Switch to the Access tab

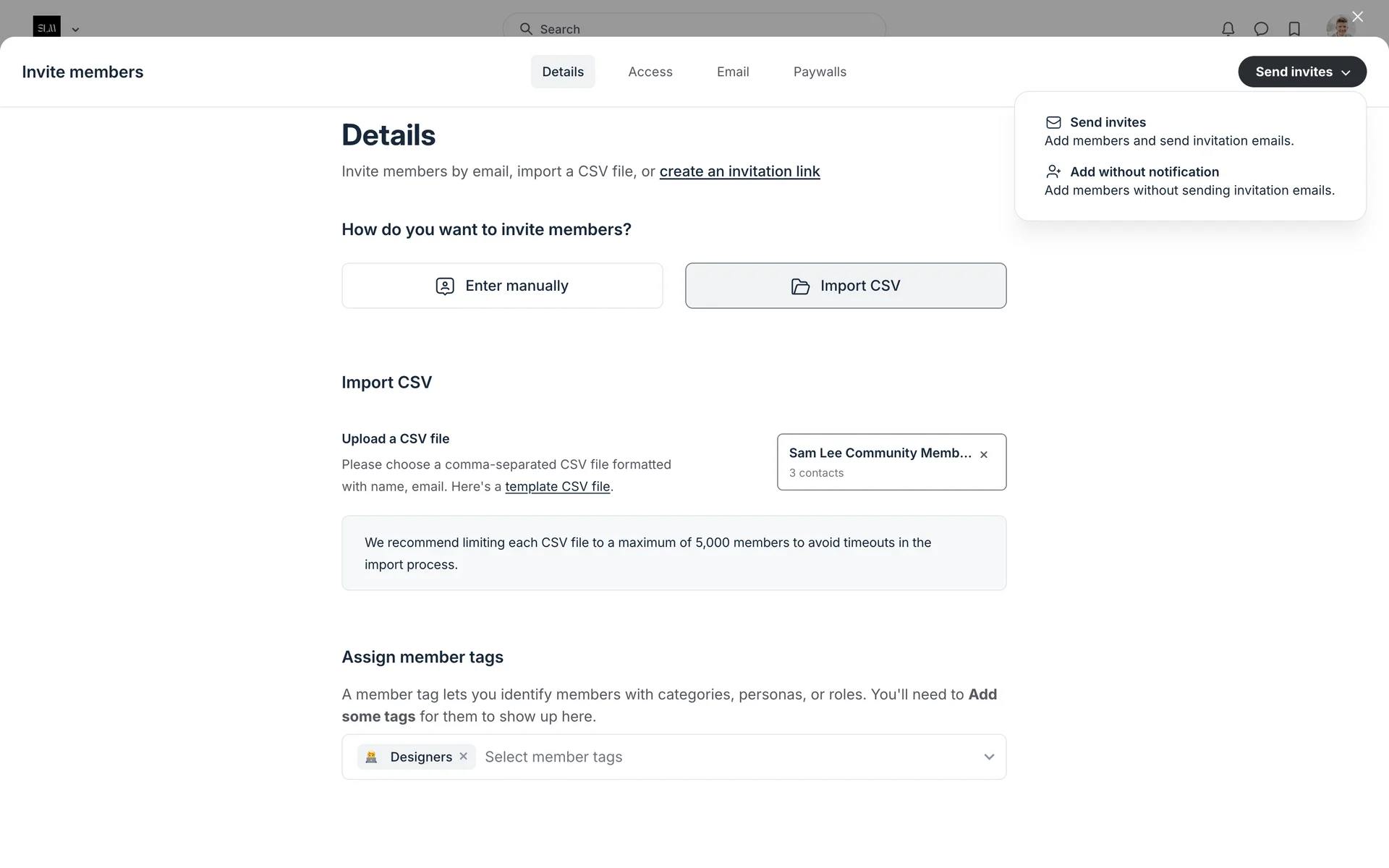point(650,72)
